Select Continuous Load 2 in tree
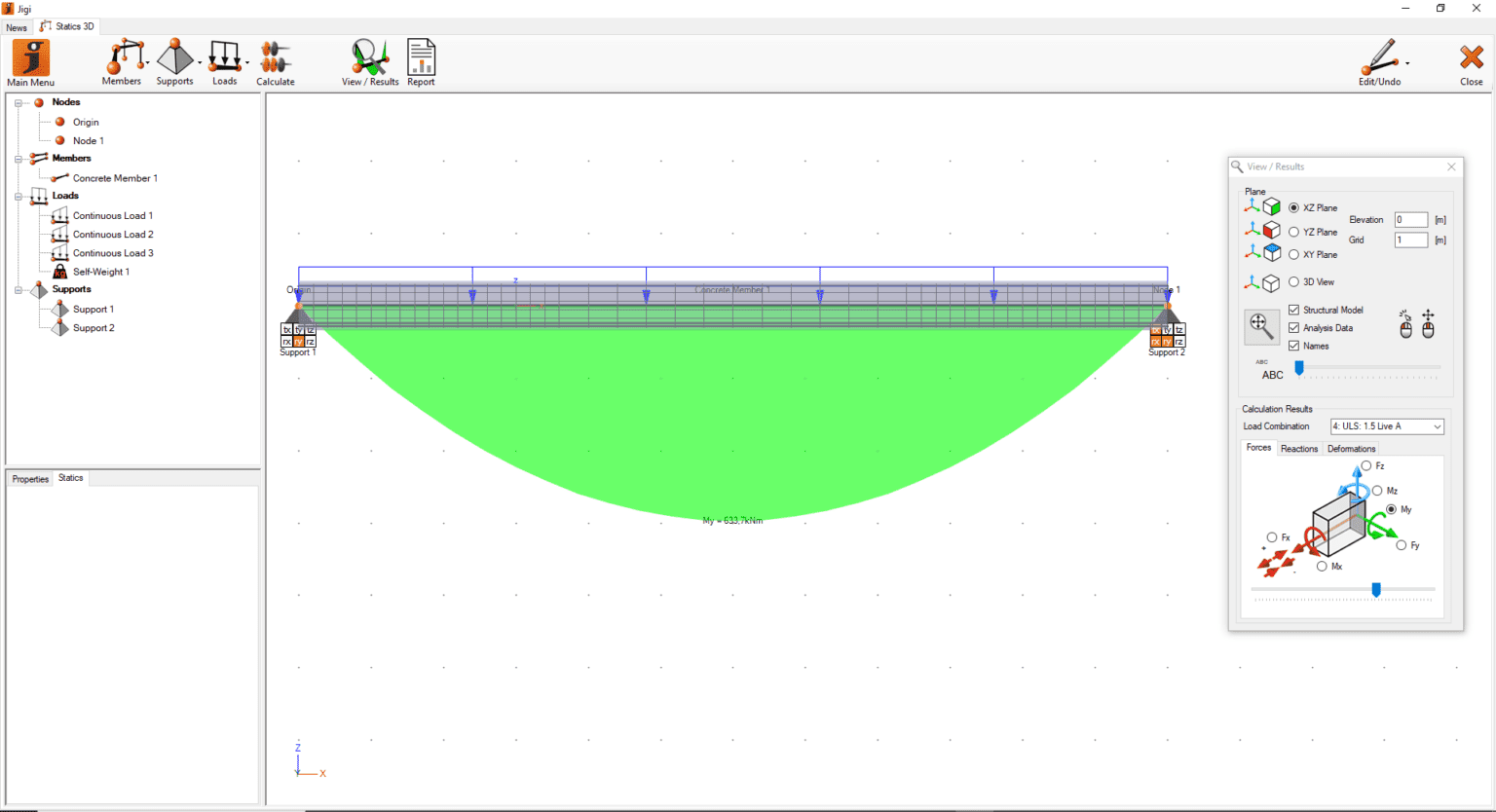 [x=113, y=235]
